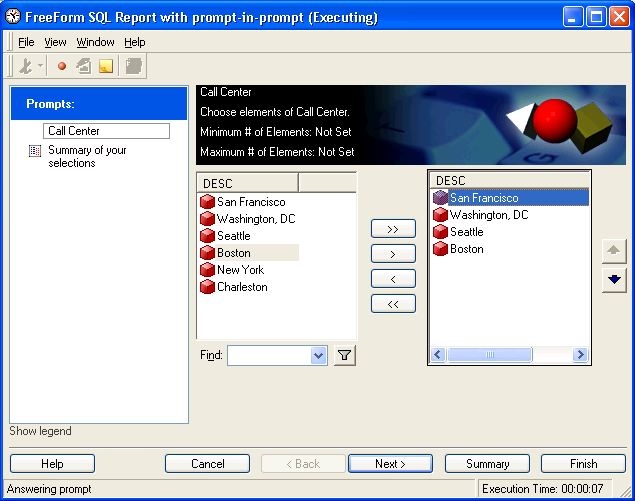Open the Window menu
The height and width of the screenshot is (501, 635).
click(x=95, y=42)
